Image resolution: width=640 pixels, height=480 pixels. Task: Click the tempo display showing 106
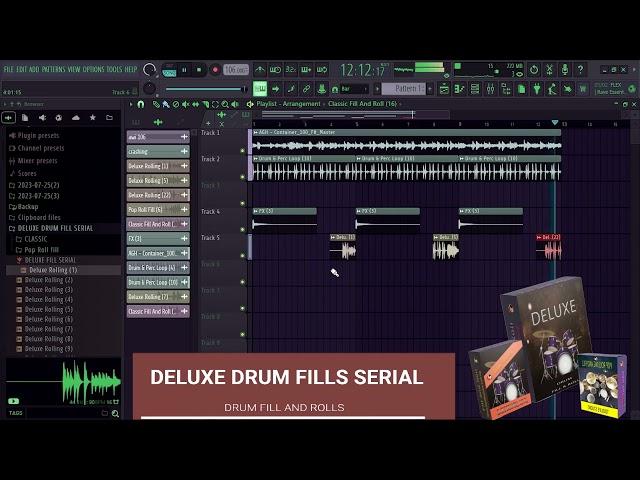(236, 70)
